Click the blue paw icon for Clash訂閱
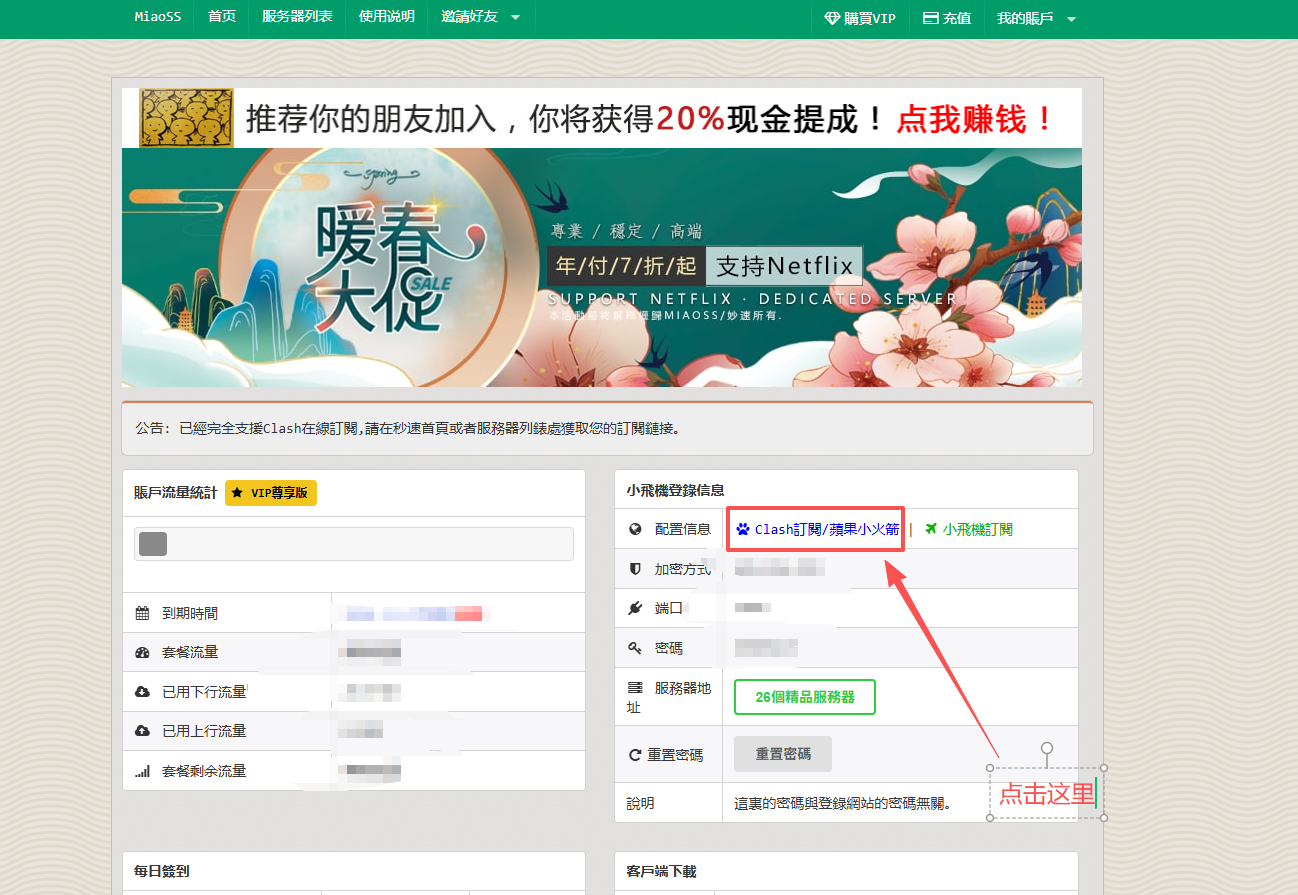Viewport: 1298px width, 895px height. pyautogui.click(x=742, y=529)
